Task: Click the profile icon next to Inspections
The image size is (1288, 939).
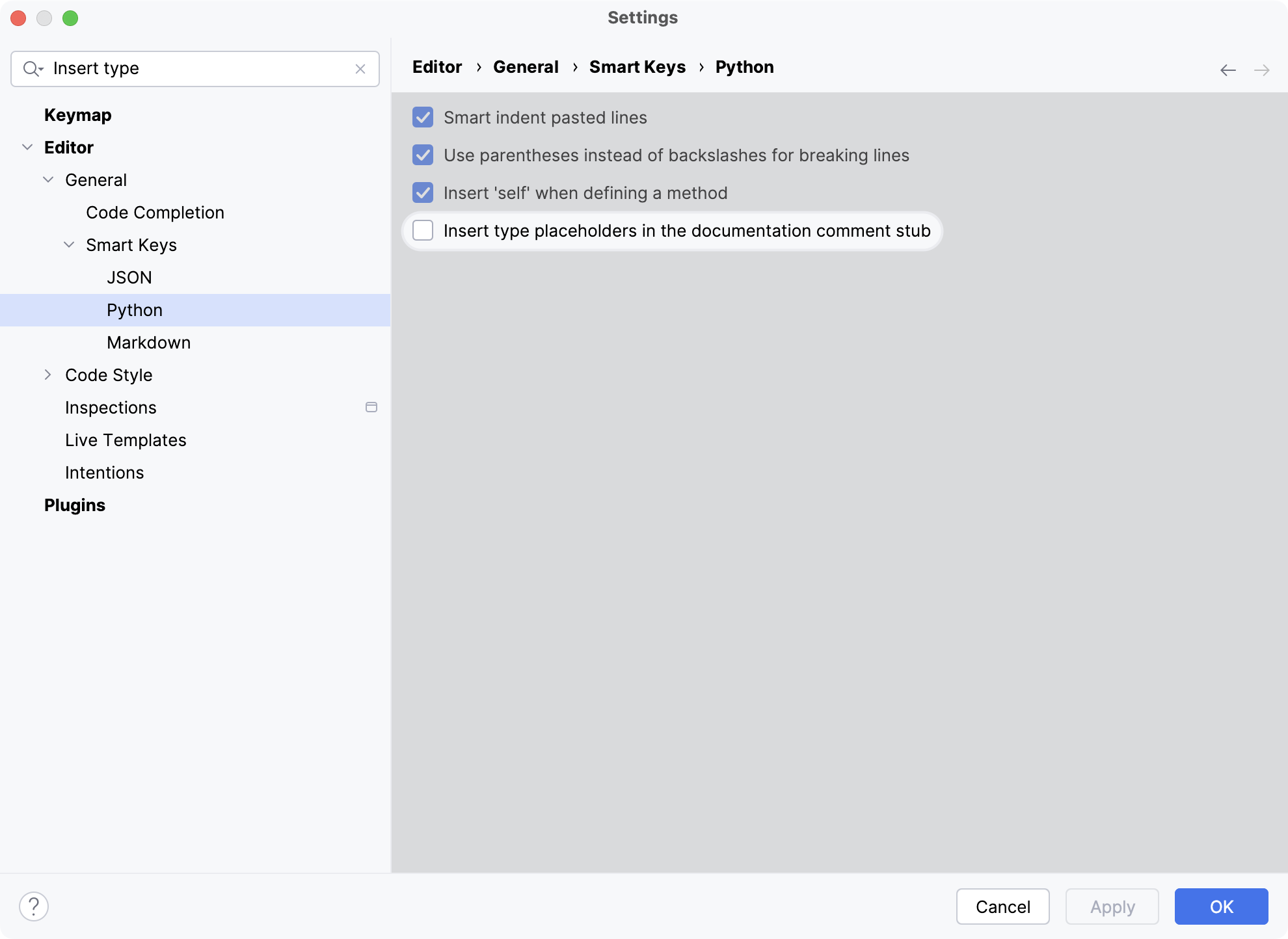Action: pyautogui.click(x=371, y=407)
